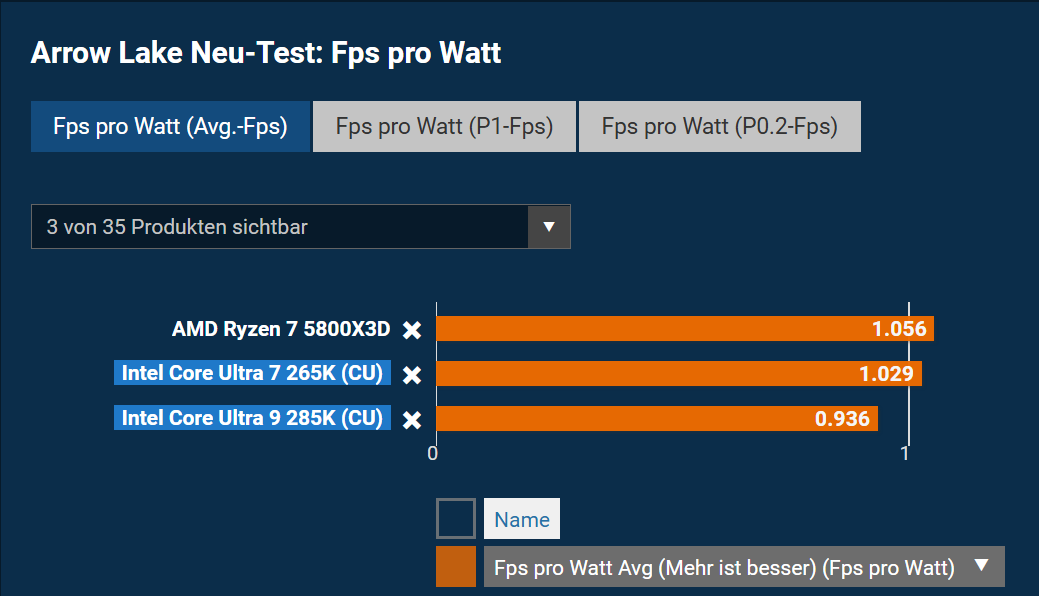Click the 'Arrow Lake Neu-Test: Fps pro Watt' heading
The image size is (1039, 596).
point(266,53)
